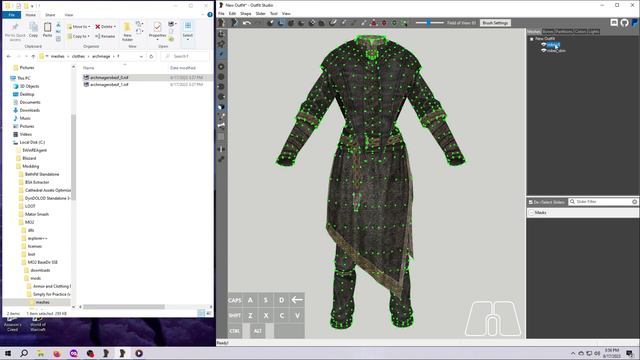
Task: Switch to the Lights tab
Action: click(x=593, y=31)
